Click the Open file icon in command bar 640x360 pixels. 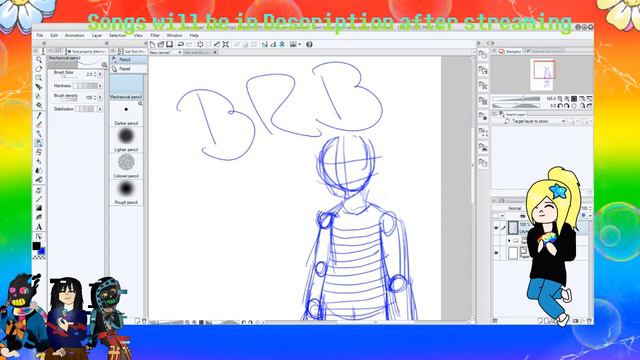[x=161, y=44]
